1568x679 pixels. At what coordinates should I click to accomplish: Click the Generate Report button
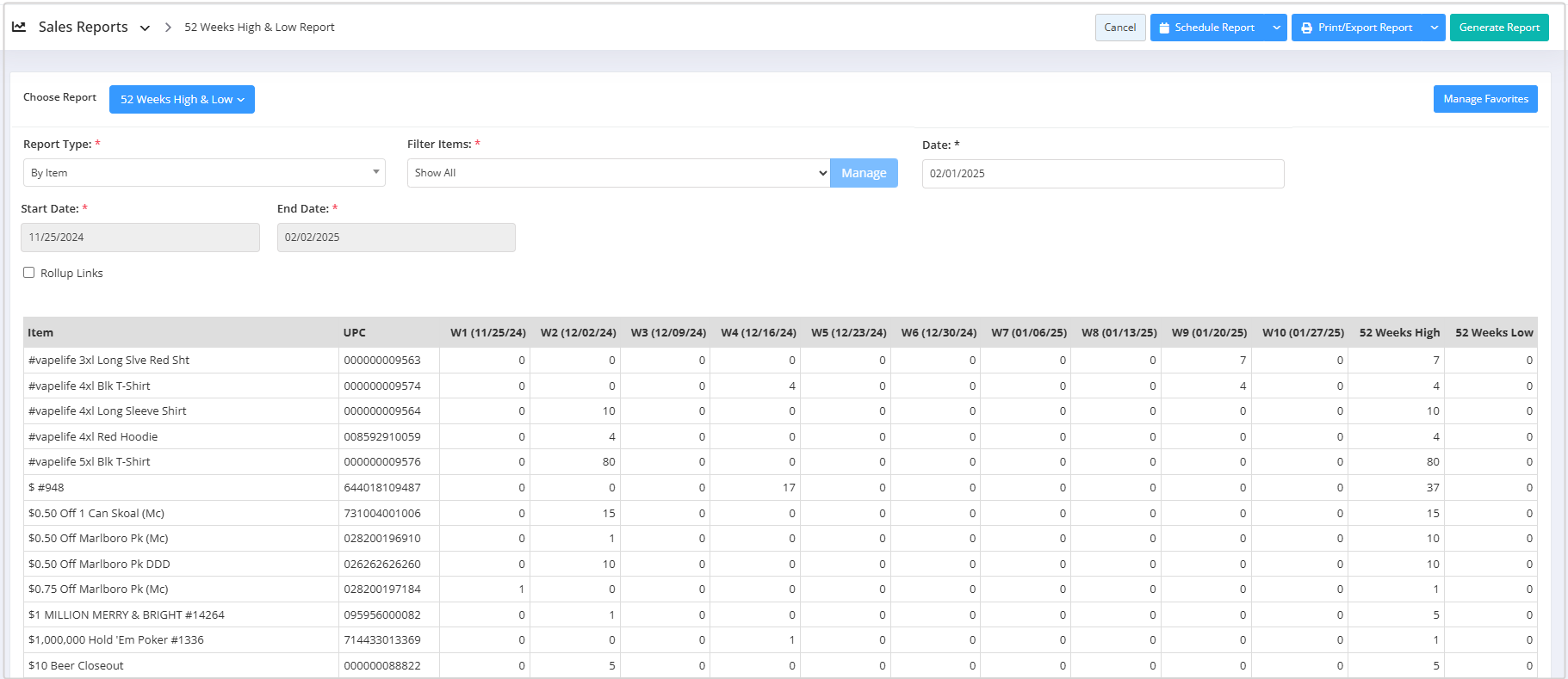click(x=1498, y=28)
